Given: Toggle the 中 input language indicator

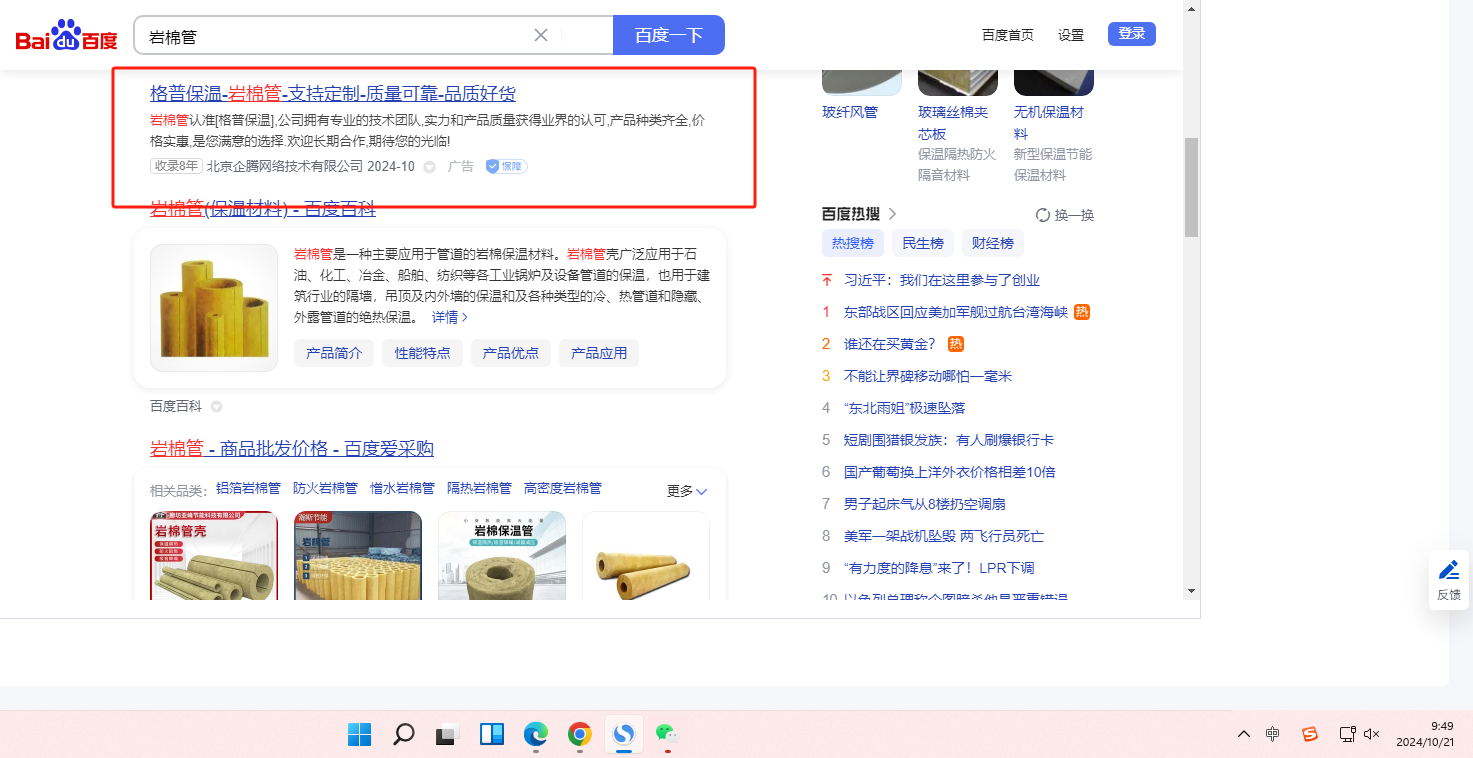Looking at the screenshot, I should (1272, 734).
